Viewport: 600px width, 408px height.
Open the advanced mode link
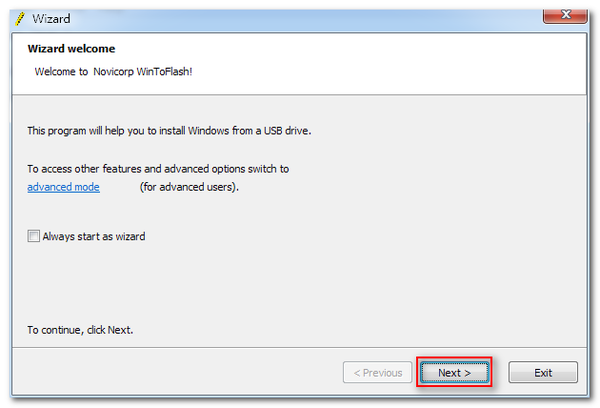[x=64, y=187]
